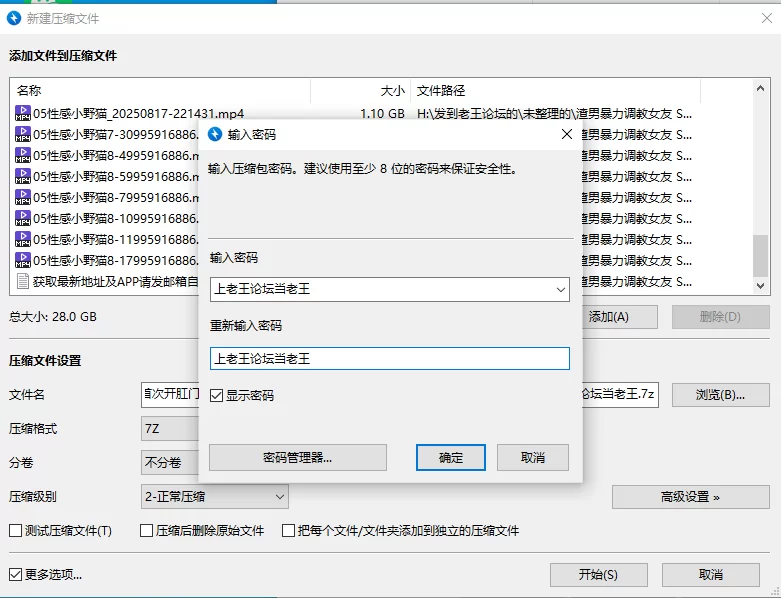
Task: Click 取消 at the bottom of 新建压缩文件 window
Action: pyautogui.click(x=711, y=575)
